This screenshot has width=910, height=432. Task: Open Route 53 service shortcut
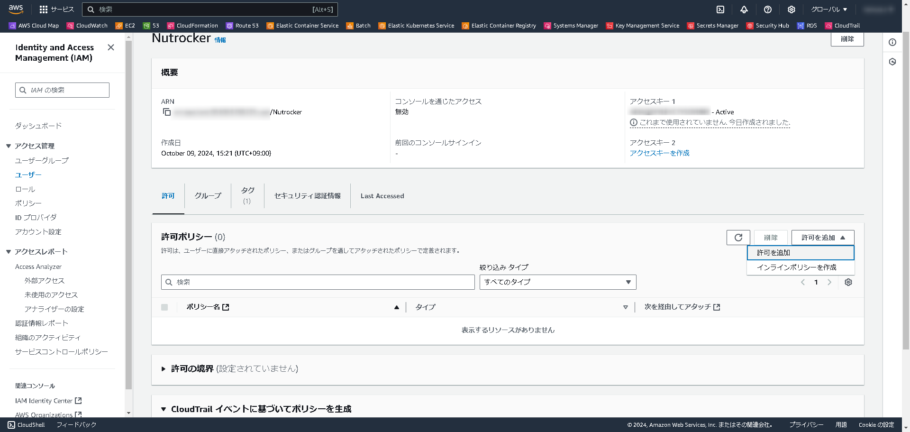(243, 26)
